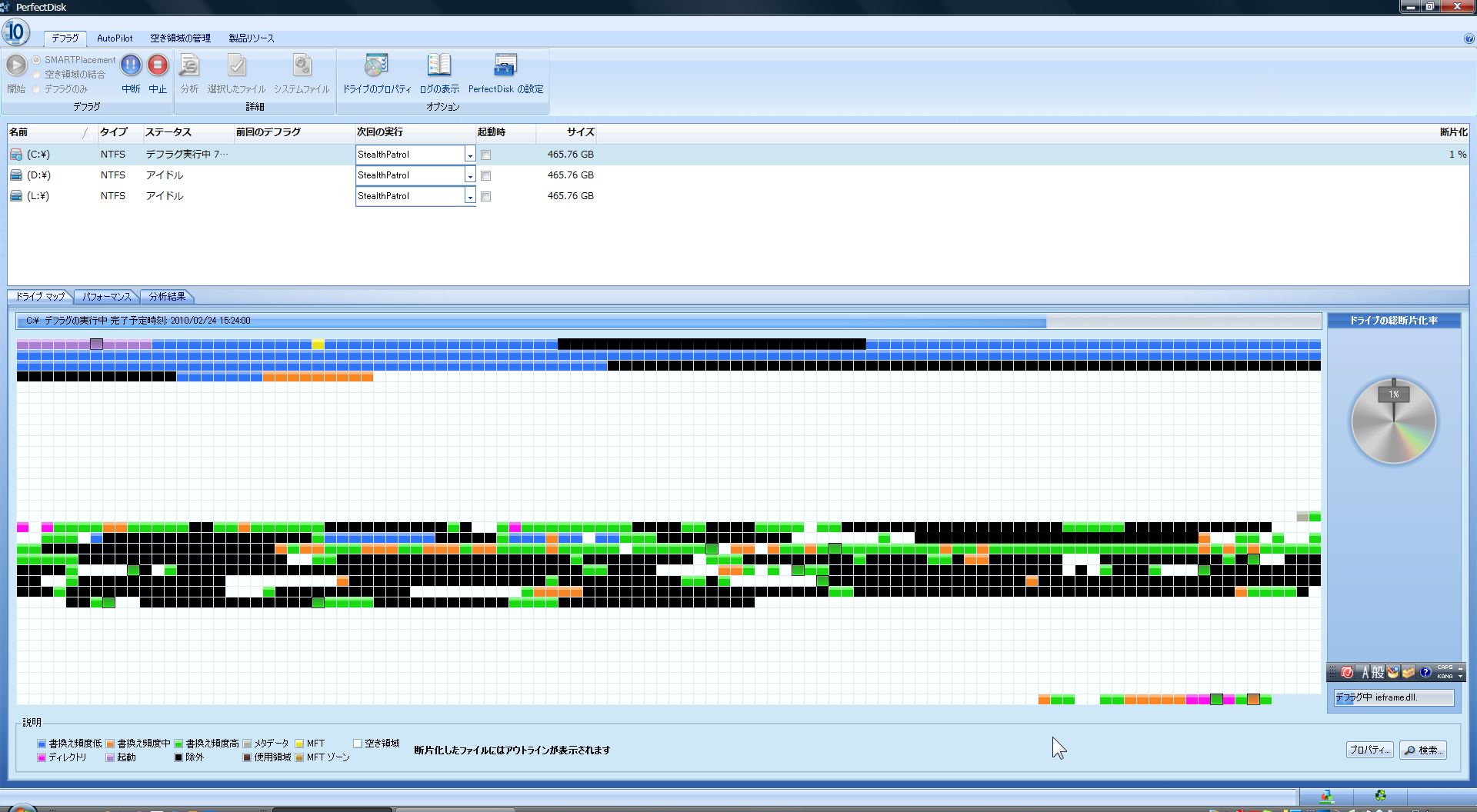This screenshot has height=812, width=1477.
Task: Toggle the IME CAPS lock indicator
Action: tap(1445, 668)
